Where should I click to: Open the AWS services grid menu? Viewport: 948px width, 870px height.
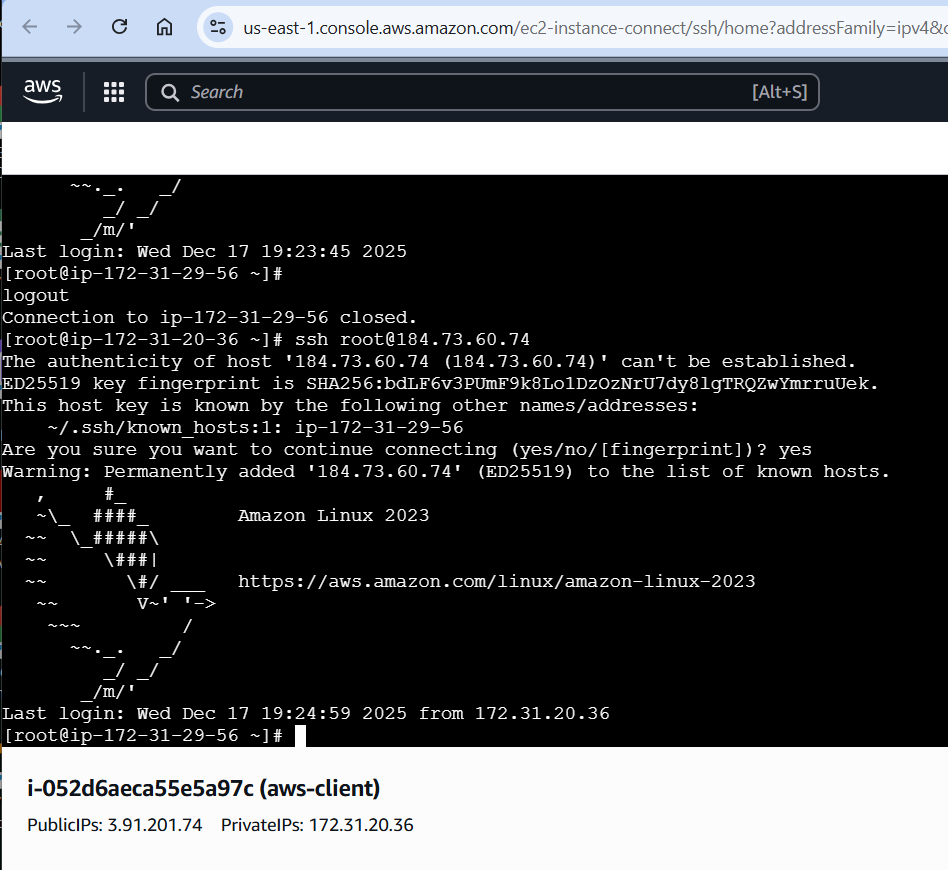[114, 92]
